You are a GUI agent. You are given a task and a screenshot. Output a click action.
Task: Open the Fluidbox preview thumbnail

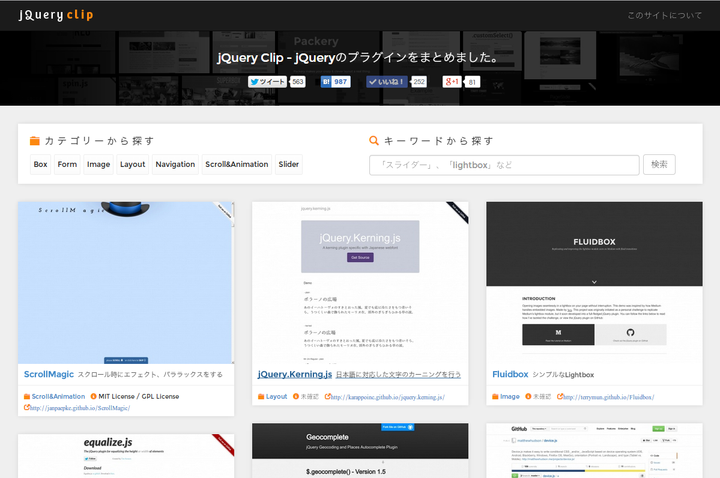[594, 283]
